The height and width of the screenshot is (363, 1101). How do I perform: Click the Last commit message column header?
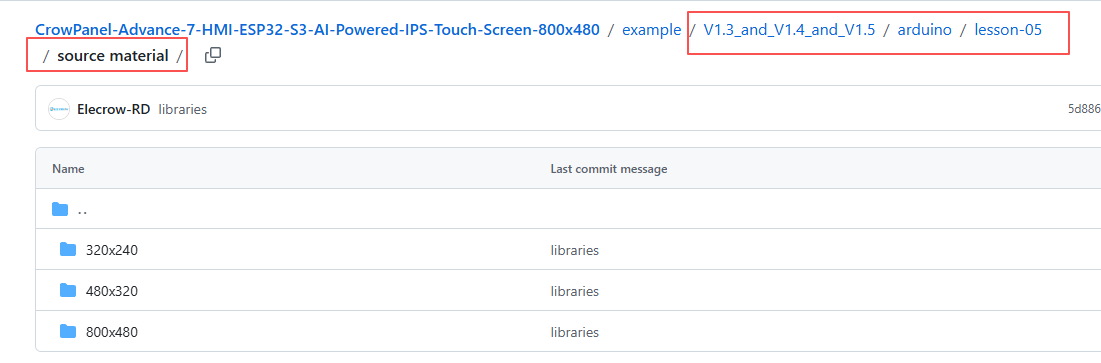point(609,169)
